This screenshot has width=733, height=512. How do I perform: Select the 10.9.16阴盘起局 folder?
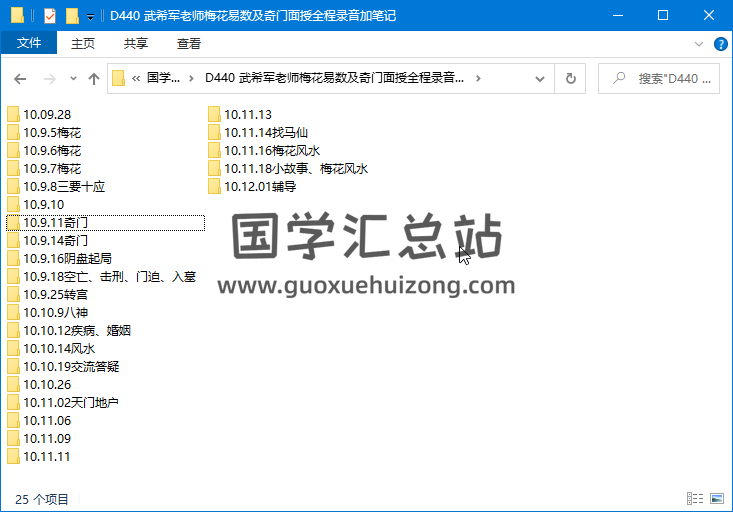(60, 259)
